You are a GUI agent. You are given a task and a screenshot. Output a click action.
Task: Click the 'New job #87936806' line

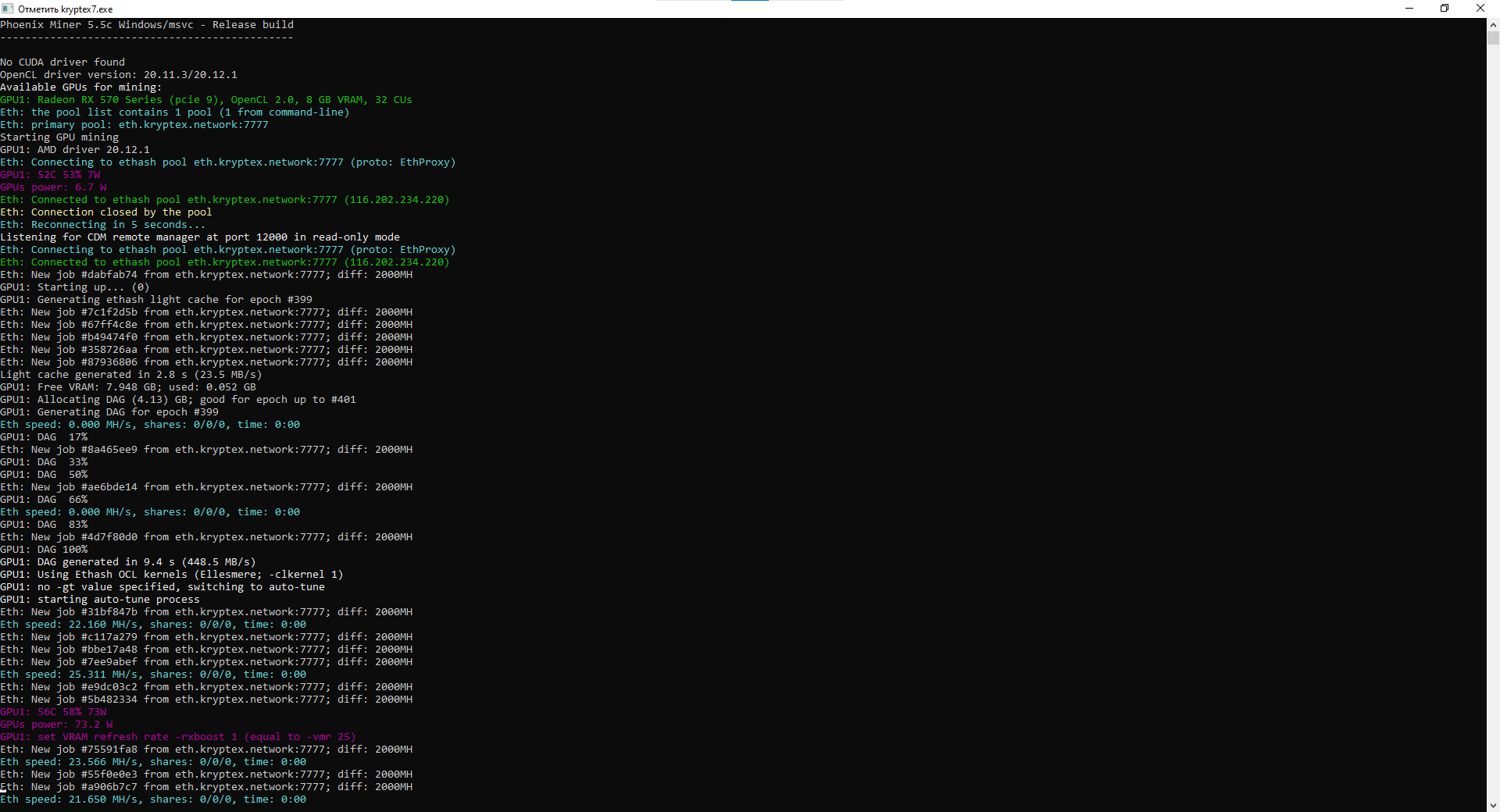tap(206, 362)
